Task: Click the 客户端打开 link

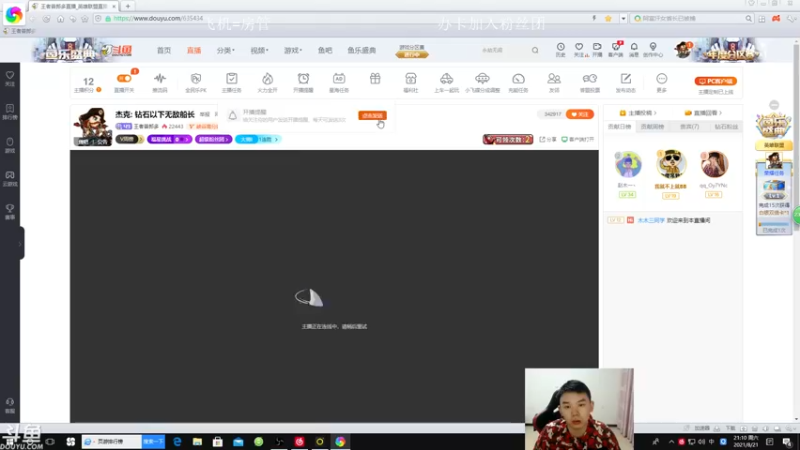Action: [x=578, y=139]
